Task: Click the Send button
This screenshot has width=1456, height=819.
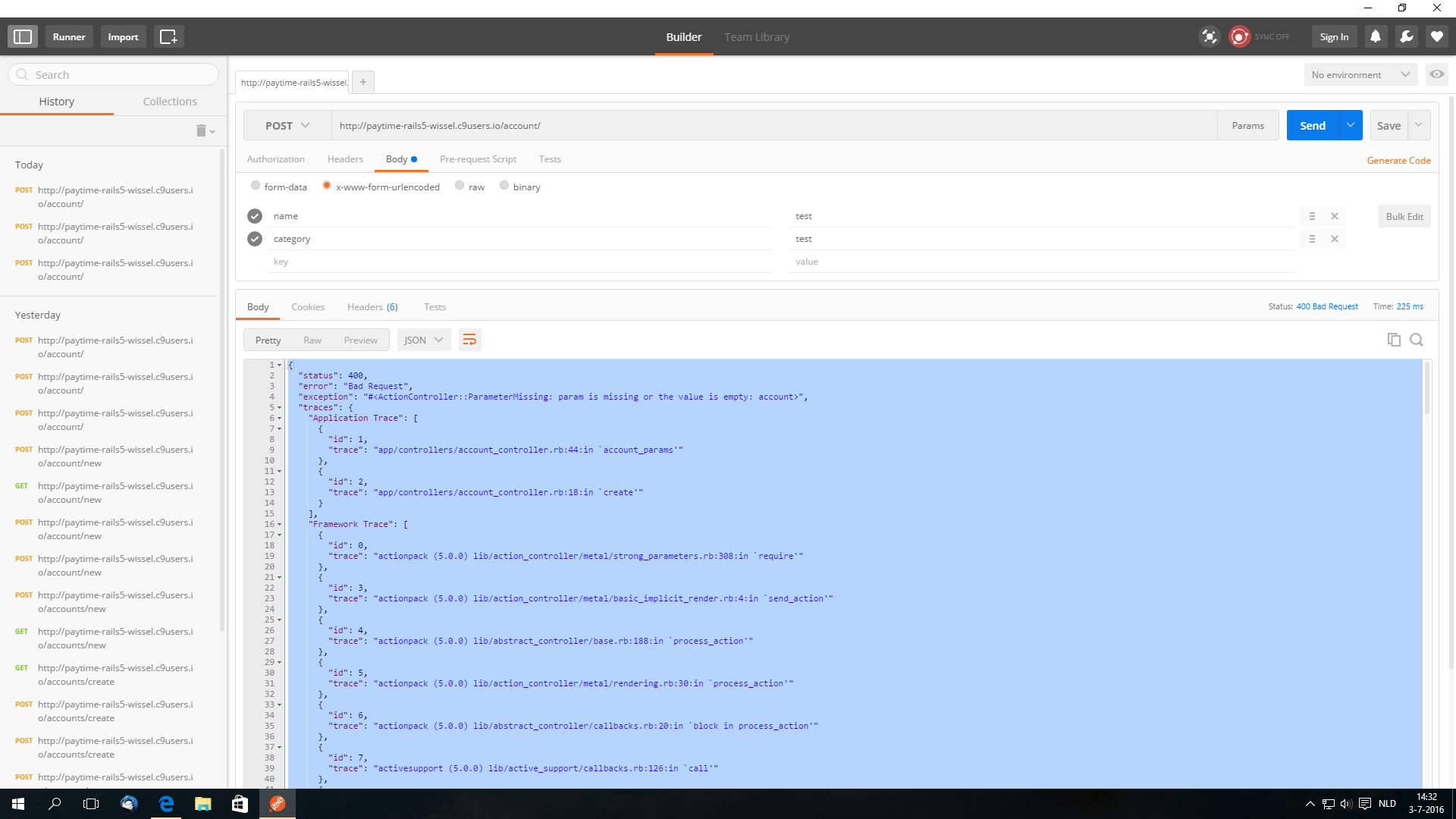Action: [x=1313, y=125]
